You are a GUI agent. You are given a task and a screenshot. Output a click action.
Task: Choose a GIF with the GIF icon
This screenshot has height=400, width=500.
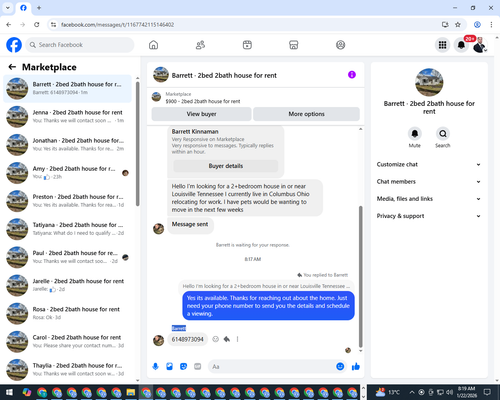click(197, 367)
